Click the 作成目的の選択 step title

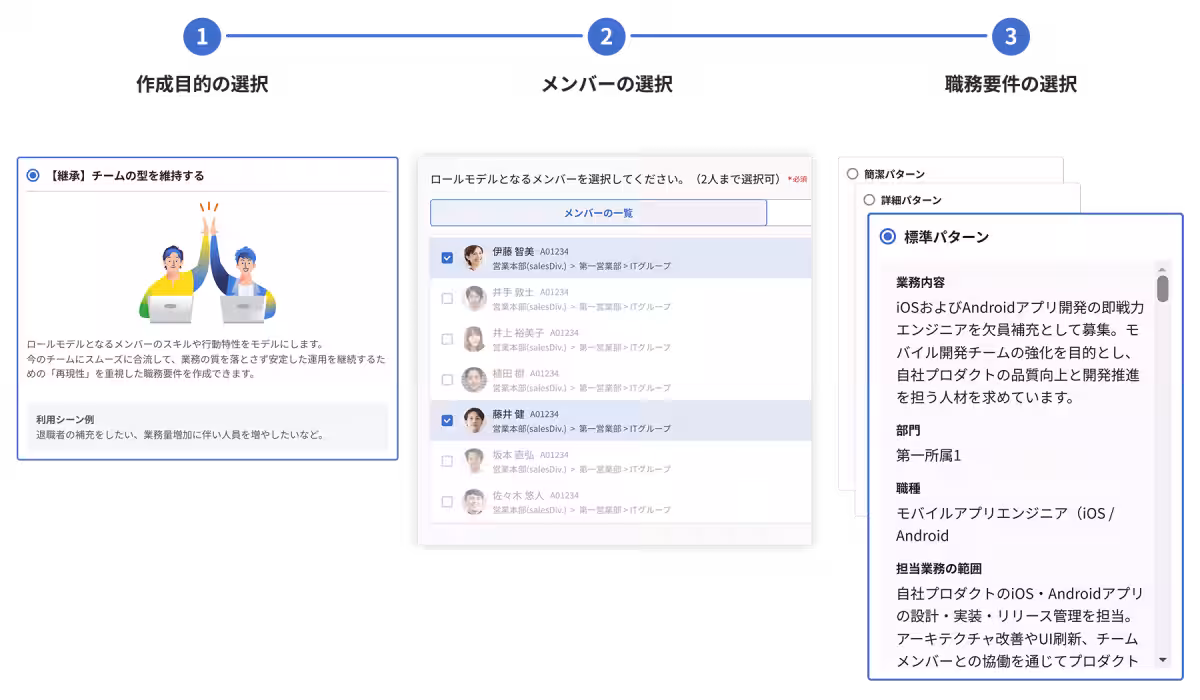tap(202, 84)
